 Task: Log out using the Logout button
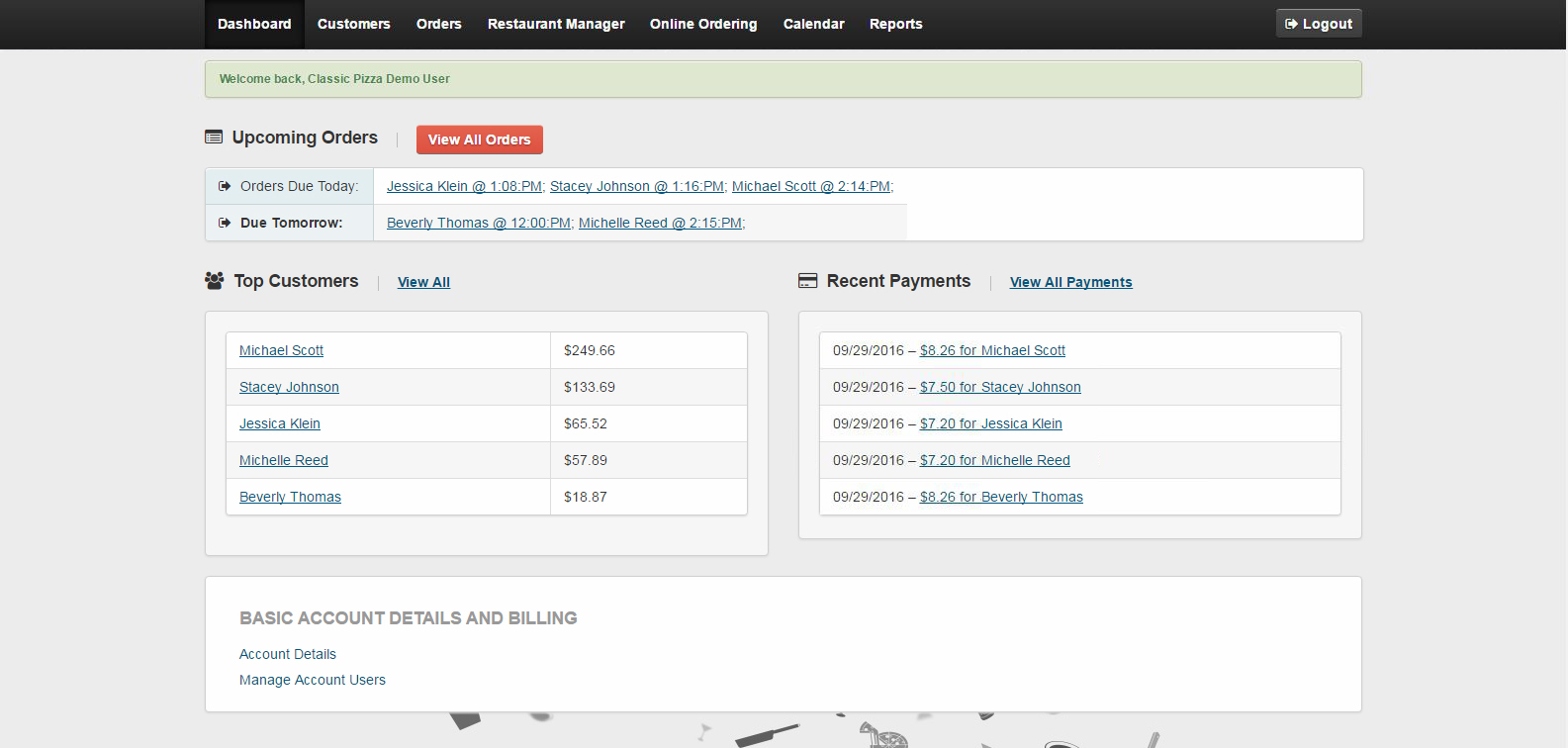point(1318,24)
